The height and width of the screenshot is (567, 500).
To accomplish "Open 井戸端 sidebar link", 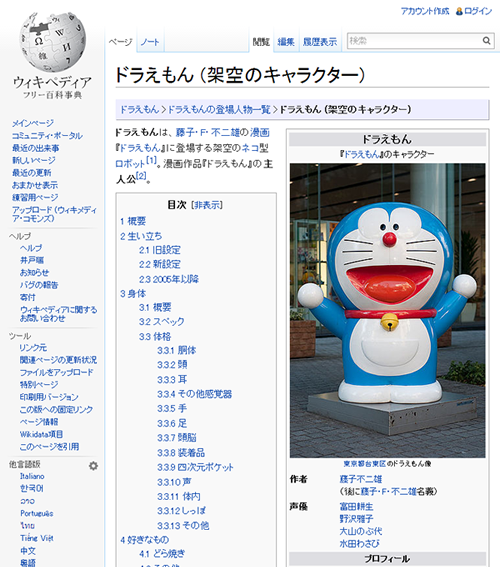I will tap(32, 260).
